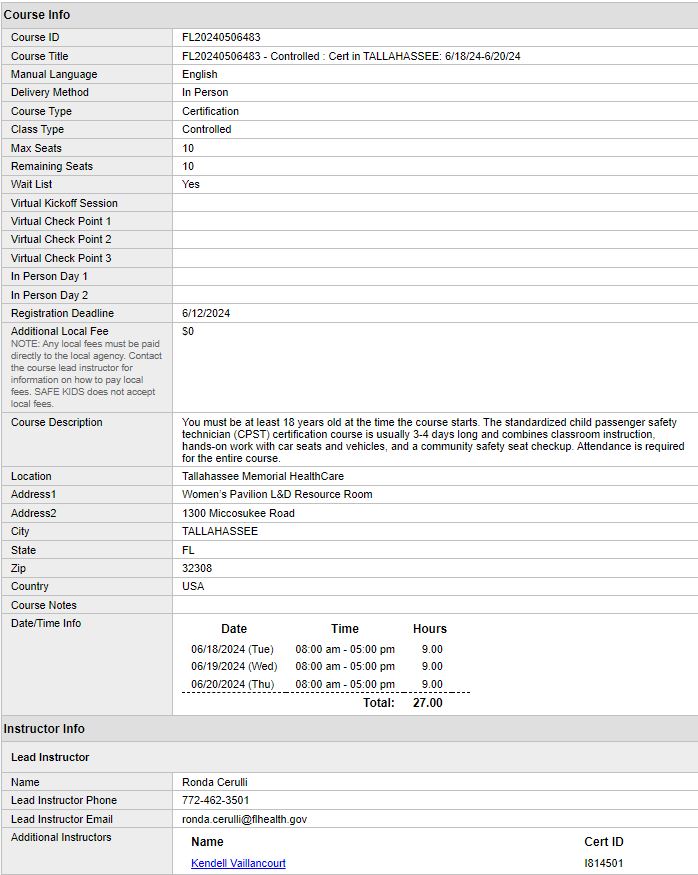The image size is (698, 875).
Task: Click the date 06/19/2024 (Wed)
Action: [234, 666]
